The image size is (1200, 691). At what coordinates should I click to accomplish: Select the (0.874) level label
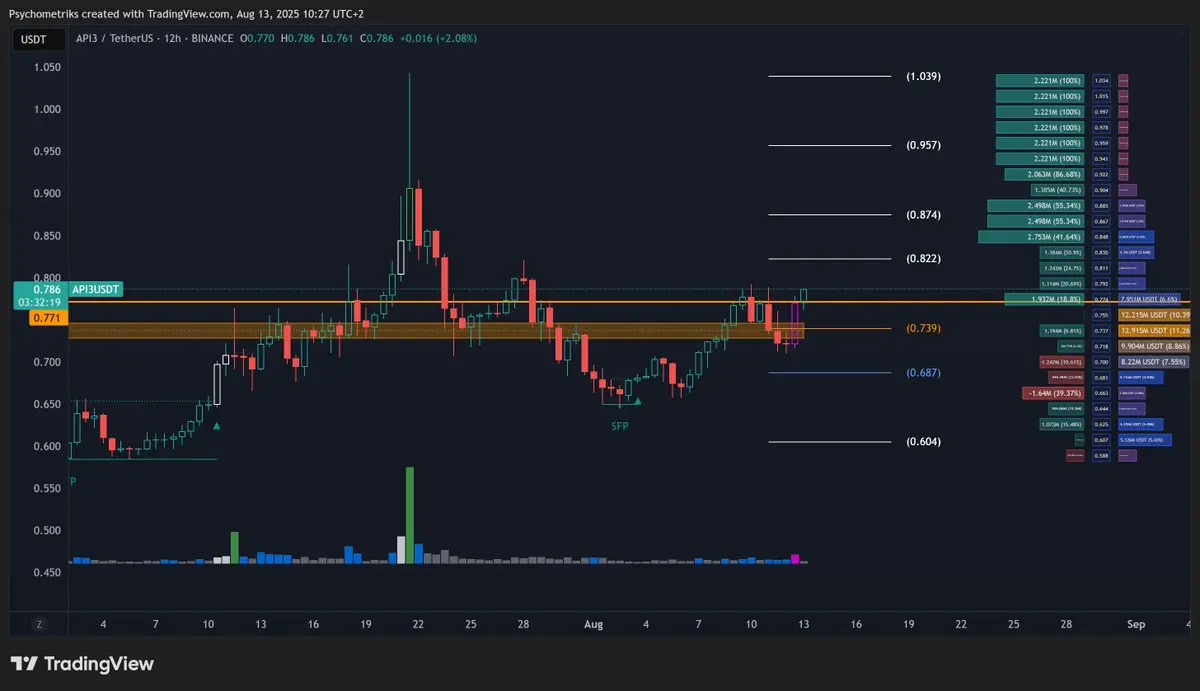pyautogui.click(x=923, y=215)
